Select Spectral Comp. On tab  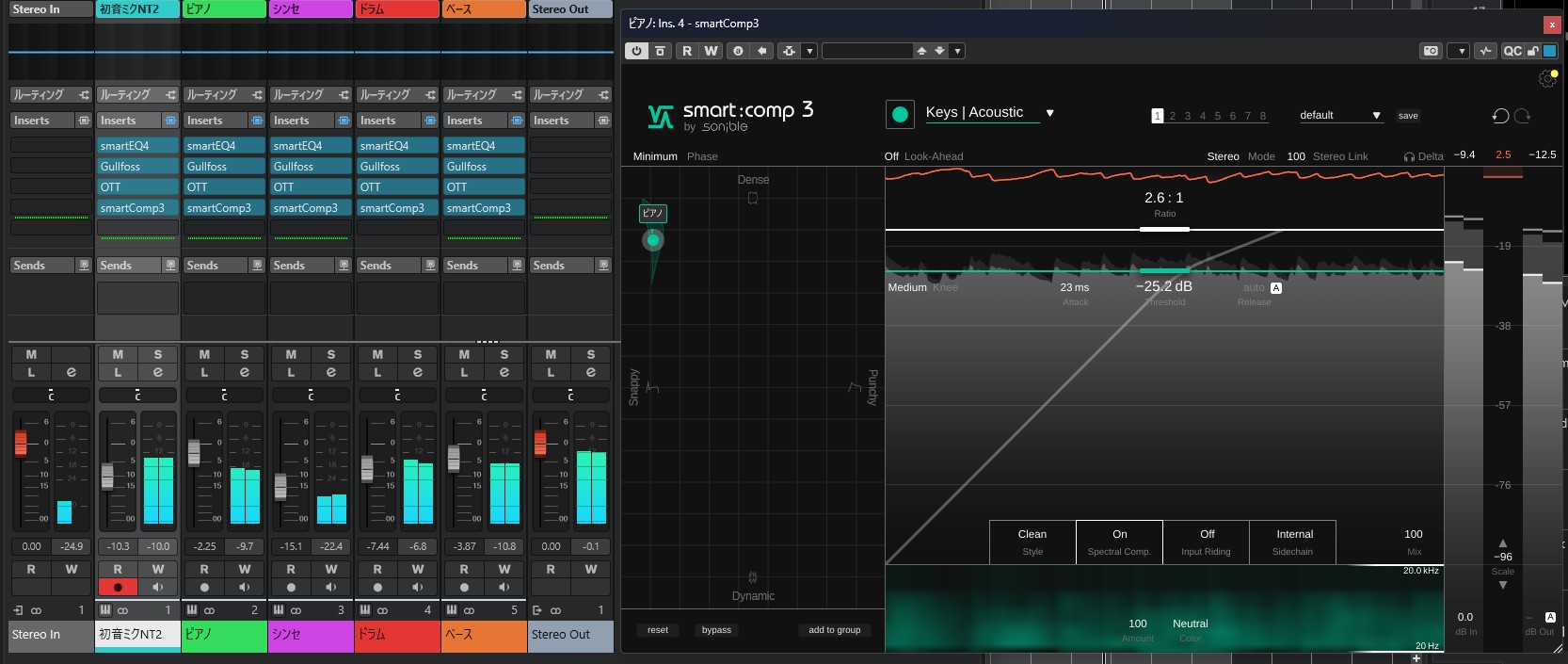[x=1119, y=542]
